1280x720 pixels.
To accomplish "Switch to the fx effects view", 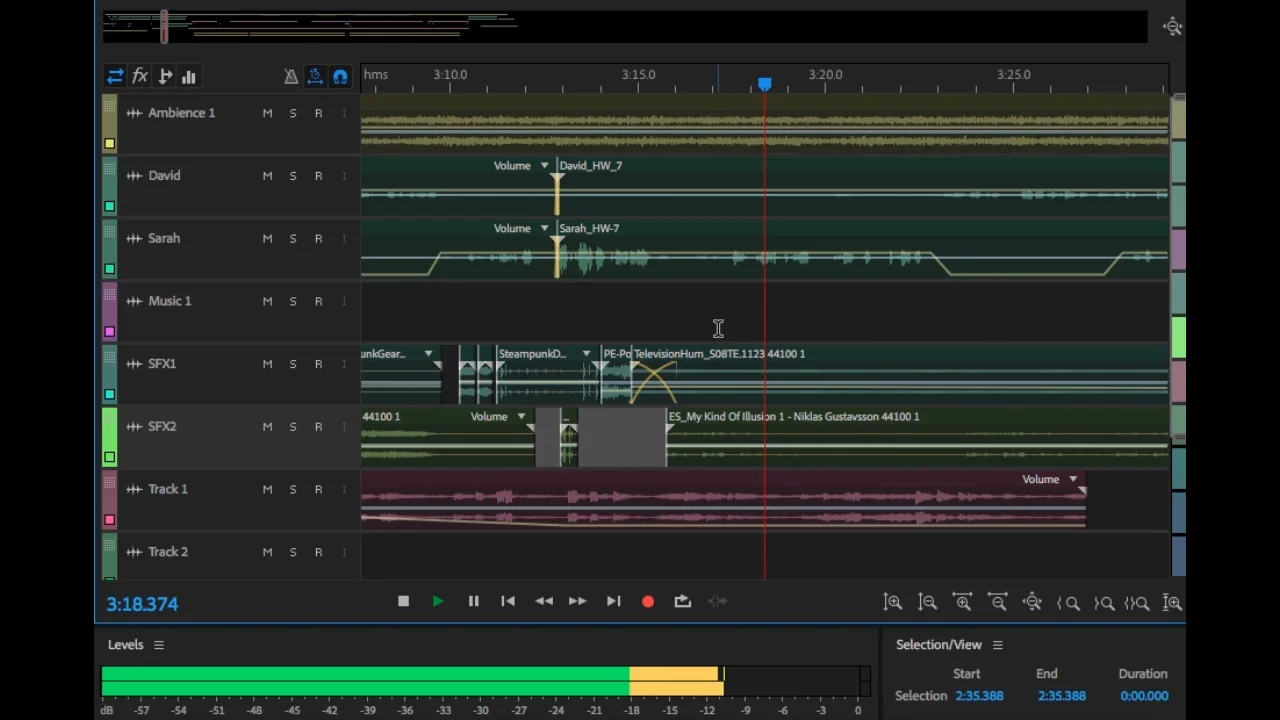I will (x=140, y=77).
